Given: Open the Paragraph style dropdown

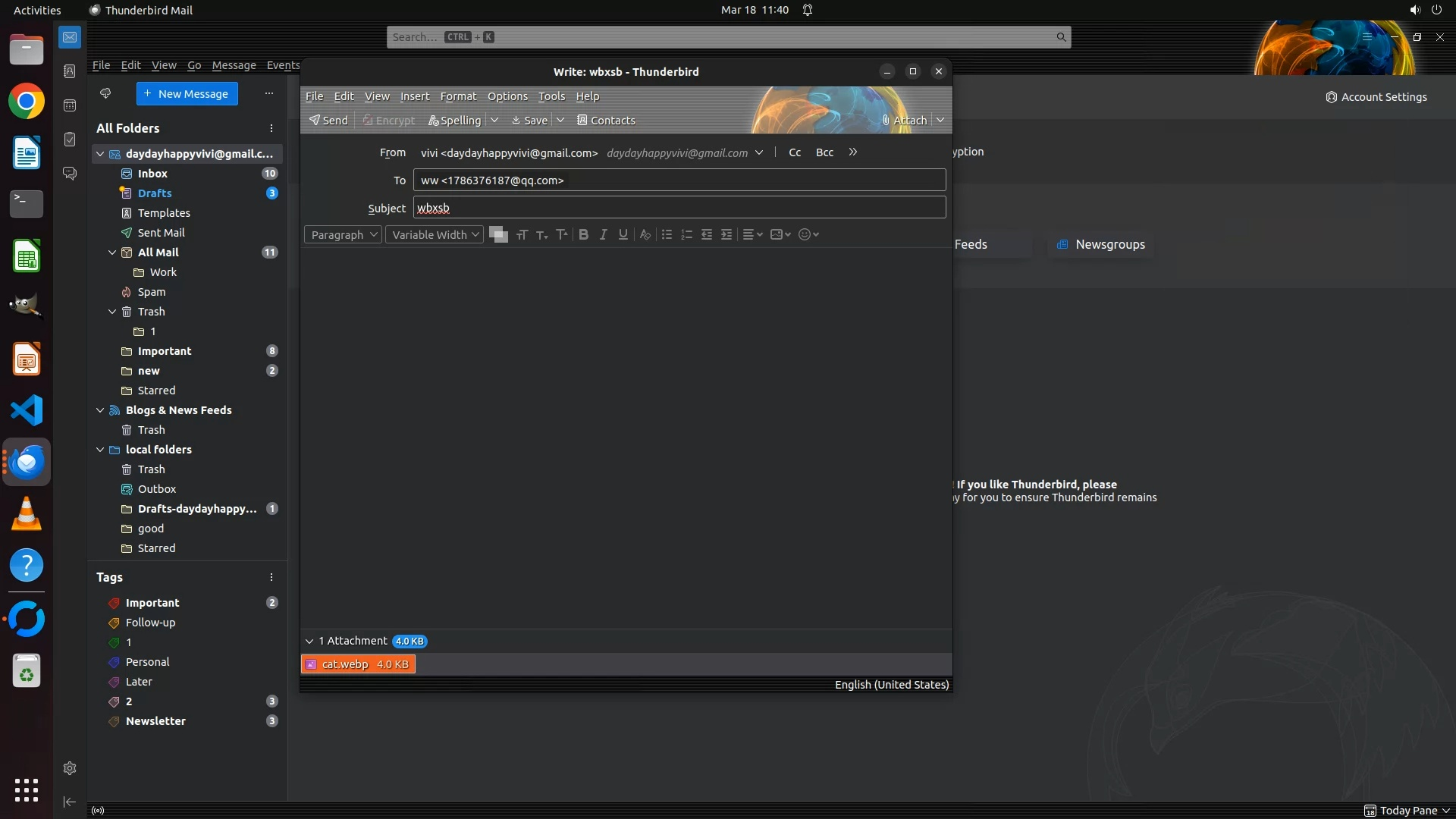Looking at the screenshot, I should 343,234.
